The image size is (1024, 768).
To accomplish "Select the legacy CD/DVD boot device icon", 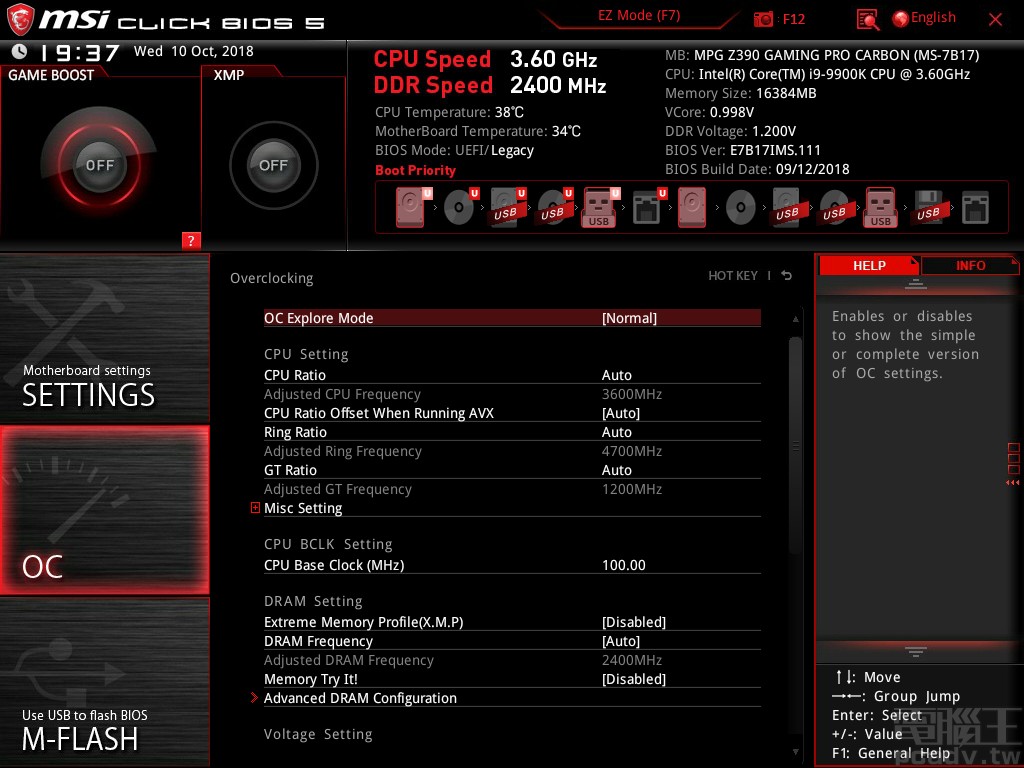I will point(741,208).
